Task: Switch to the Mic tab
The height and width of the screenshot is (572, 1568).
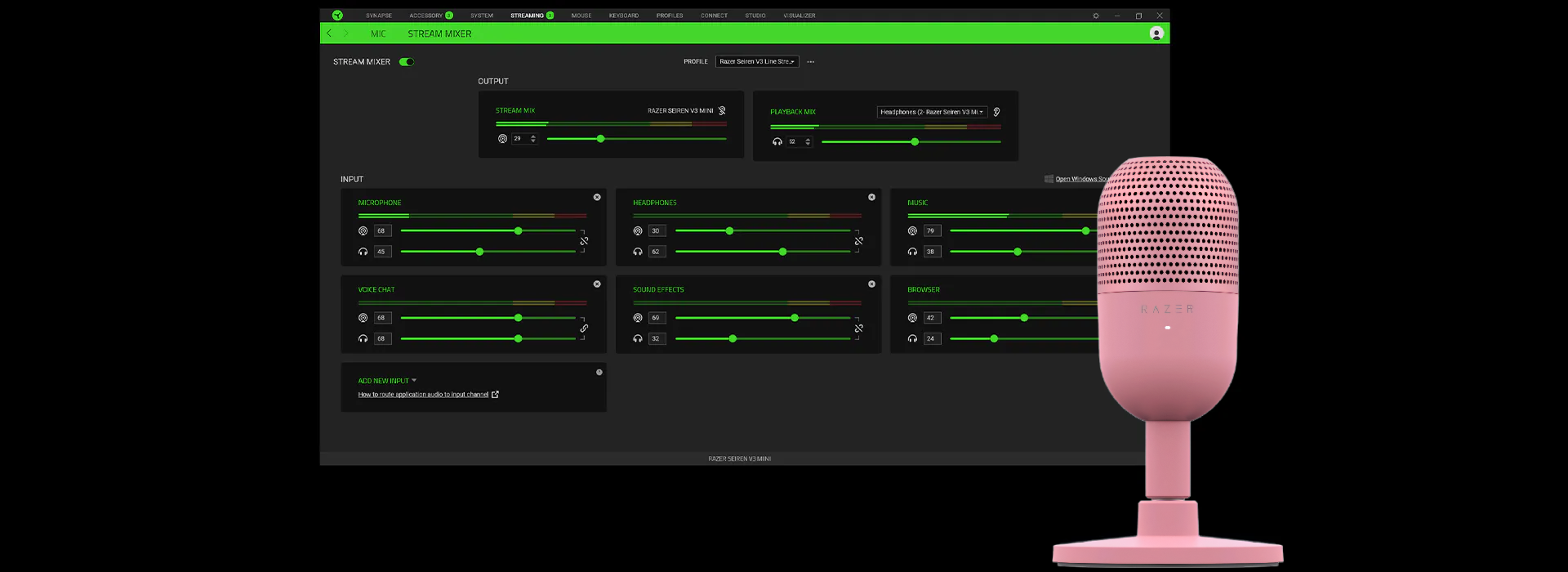Action: (x=378, y=34)
